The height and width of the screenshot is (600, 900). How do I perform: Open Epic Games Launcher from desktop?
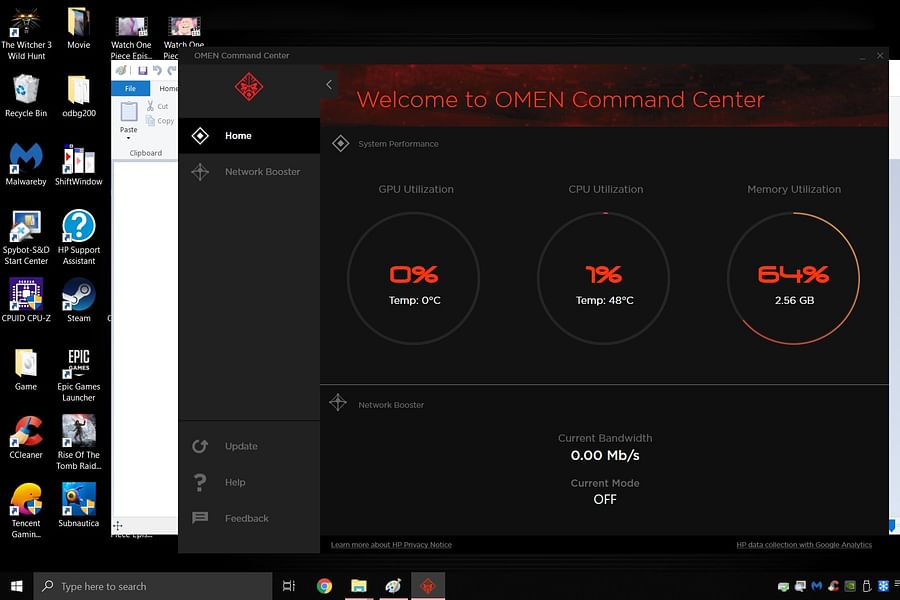coord(78,365)
